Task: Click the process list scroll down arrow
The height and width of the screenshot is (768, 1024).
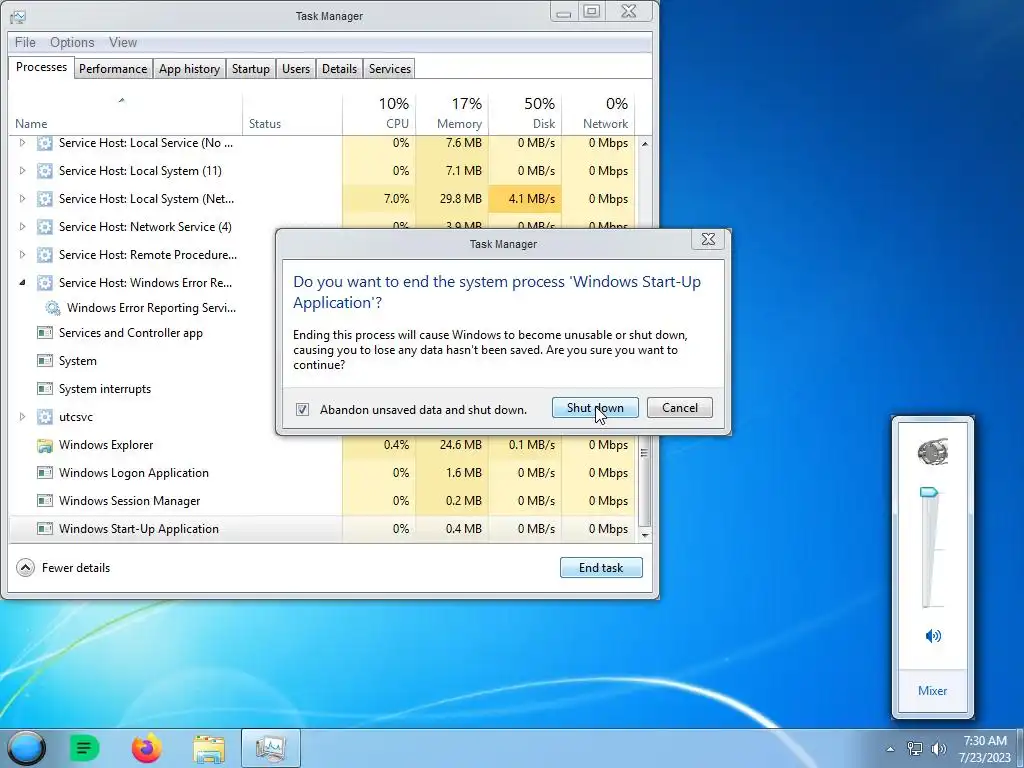Action: 645,536
